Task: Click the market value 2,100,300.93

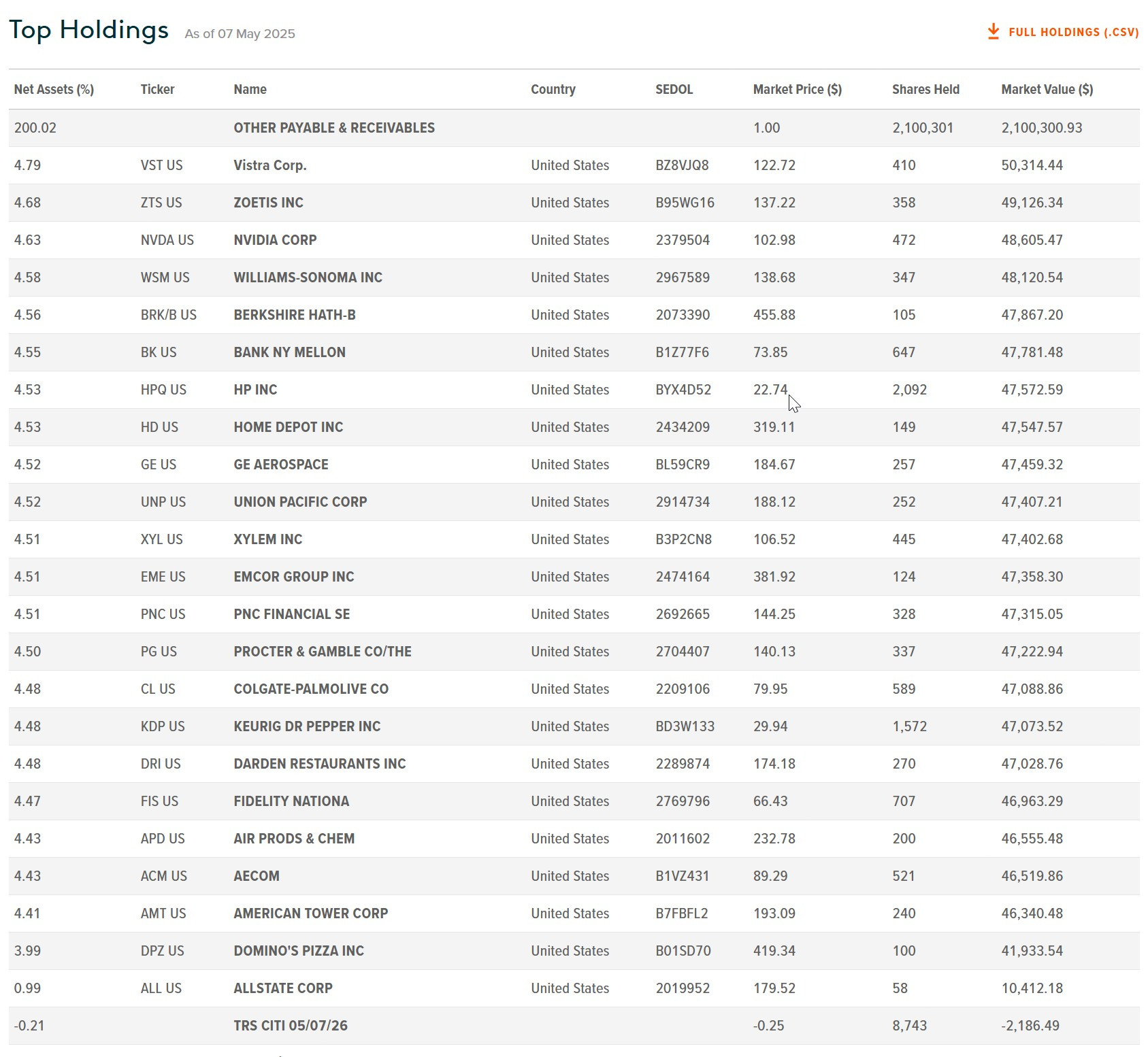Action: [x=1041, y=128]
